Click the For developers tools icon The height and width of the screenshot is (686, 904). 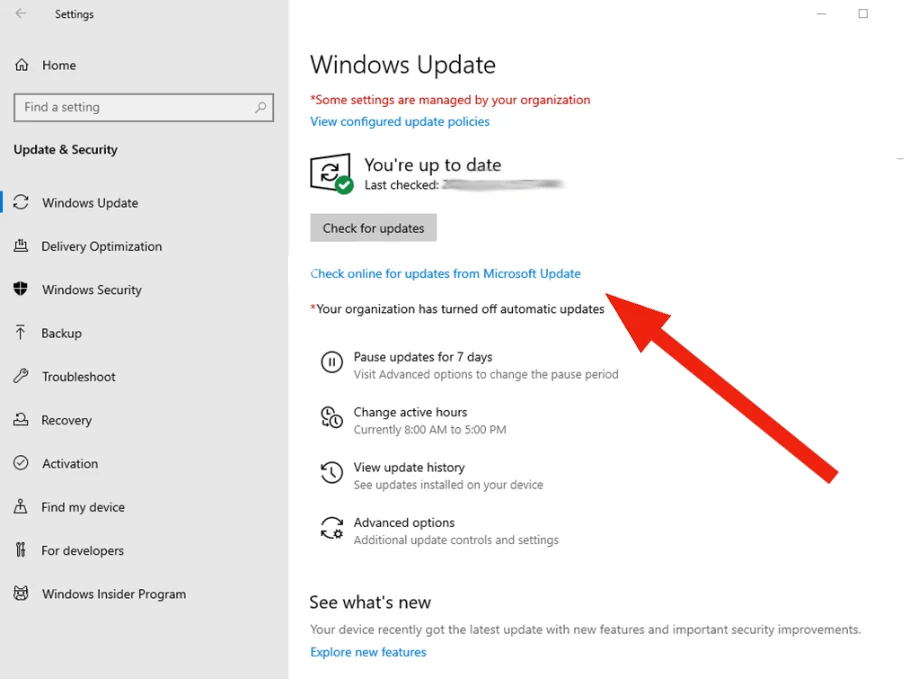[x=21, y=550]
